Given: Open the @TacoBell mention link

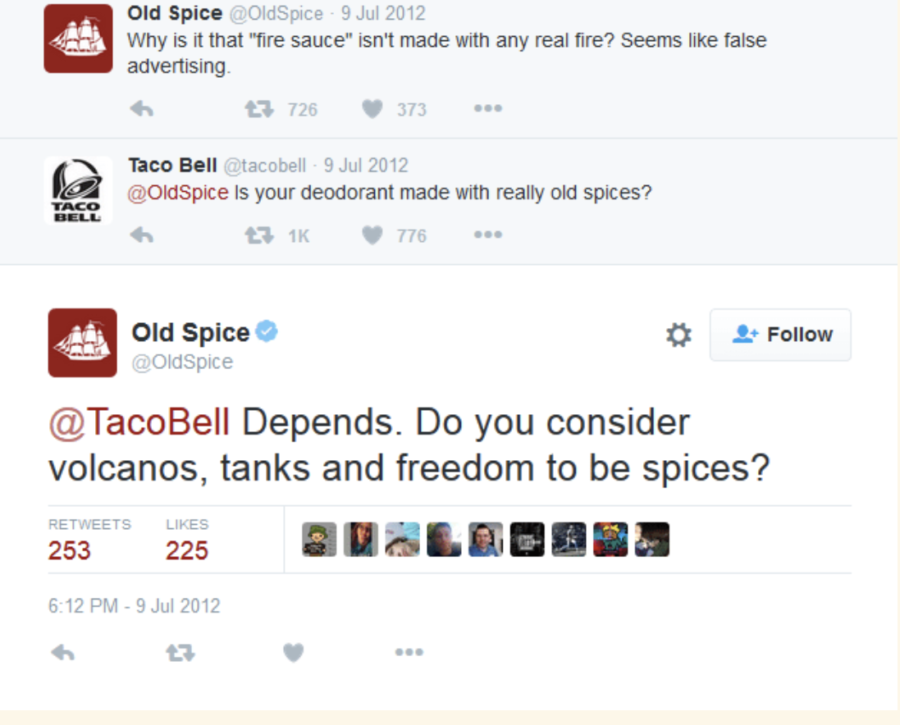Looking at the screenshot, I should coord(139,422).
